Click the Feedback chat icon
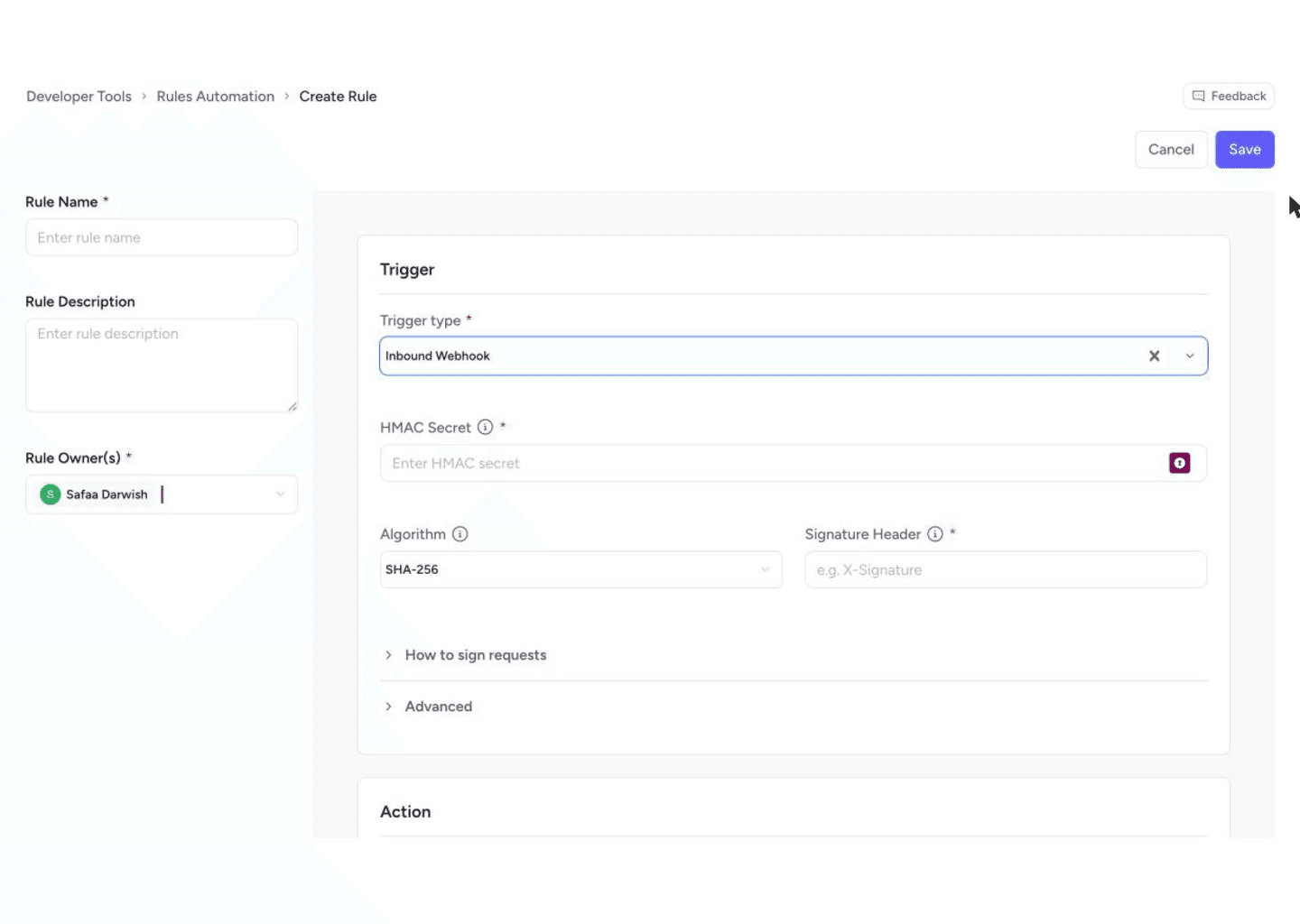The image size is (1300, 924). pyautogui.click(x=1198, y=96)
